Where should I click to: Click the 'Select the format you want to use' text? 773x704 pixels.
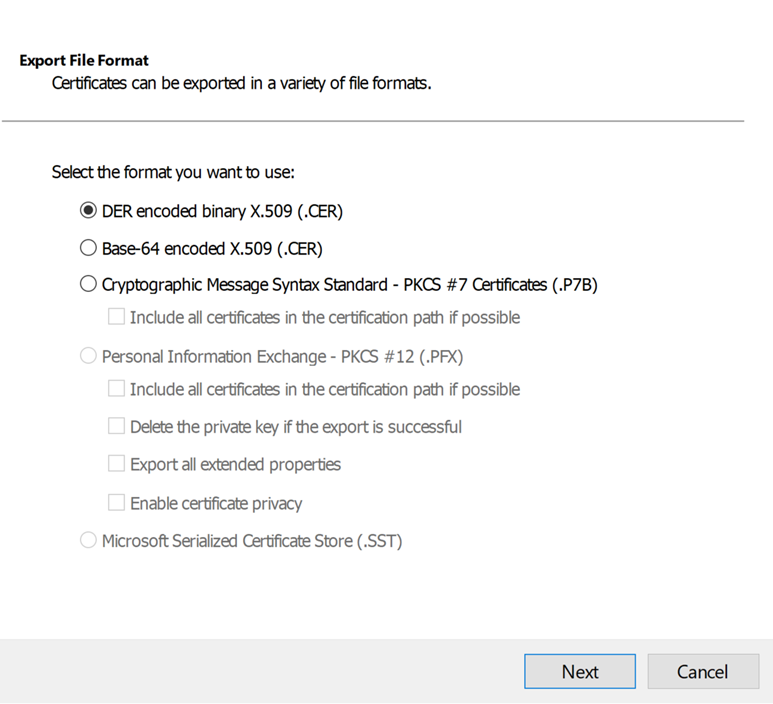click(x=173, y=172)
